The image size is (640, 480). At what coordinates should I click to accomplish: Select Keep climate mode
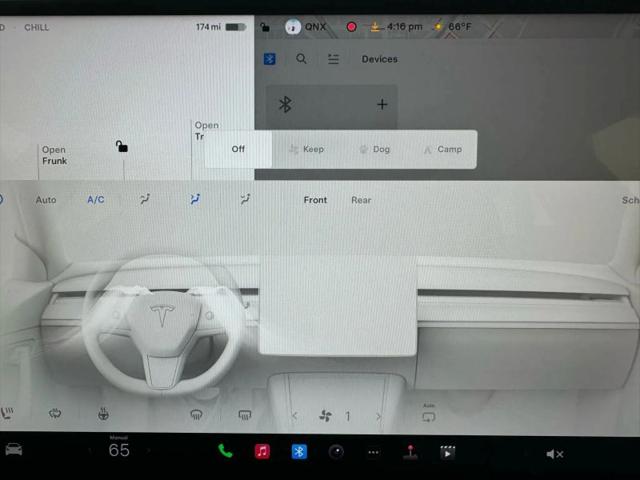pyautogui.click(x=307, y=149)
